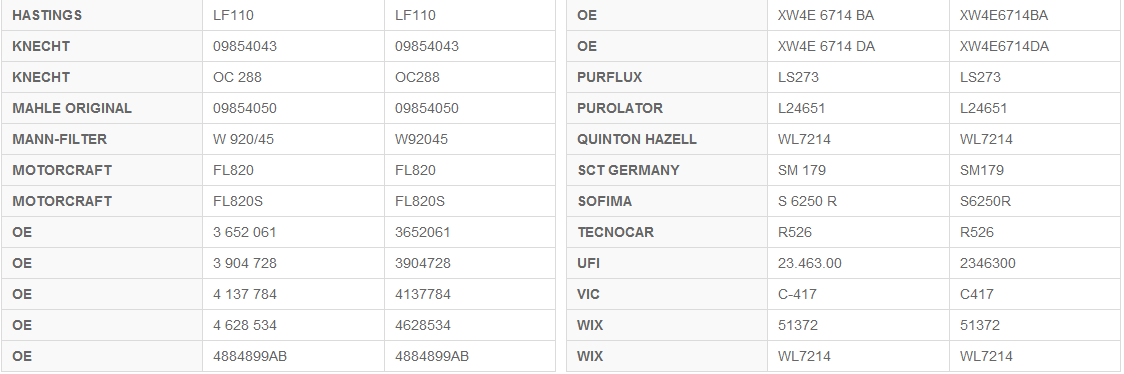Click the PUROLATOR L24651 number
Screen dimensions: 1124x374
coord(801,108)
